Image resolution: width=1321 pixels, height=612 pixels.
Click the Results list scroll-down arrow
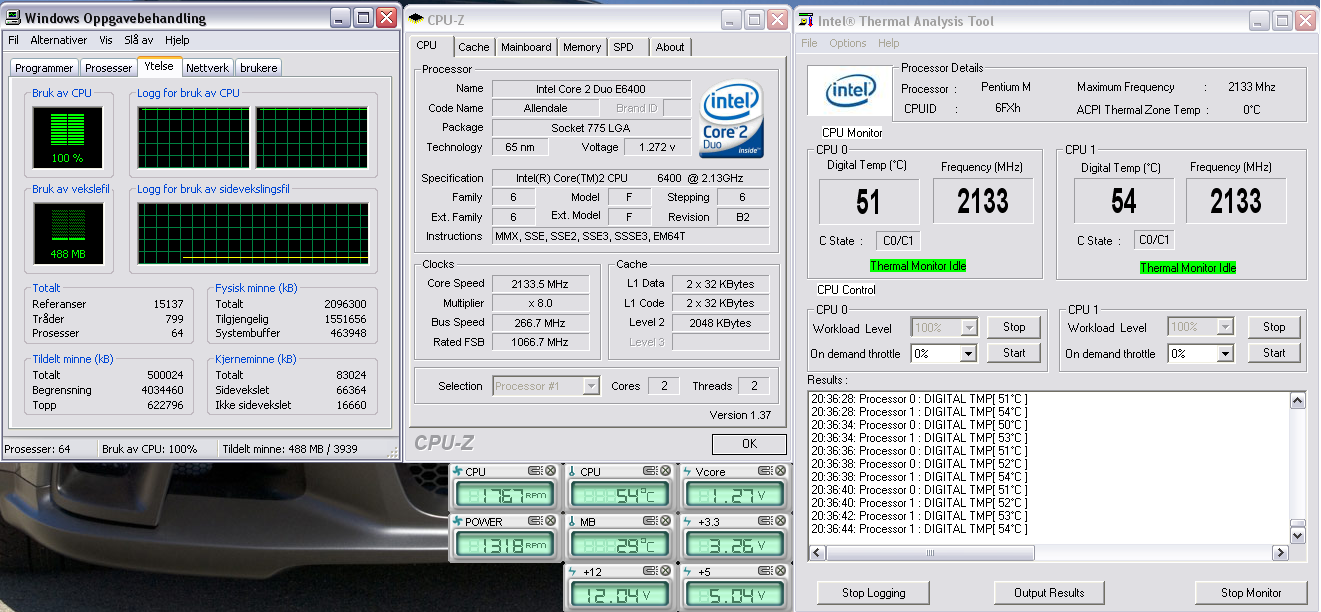click(x=1298, y=536)
